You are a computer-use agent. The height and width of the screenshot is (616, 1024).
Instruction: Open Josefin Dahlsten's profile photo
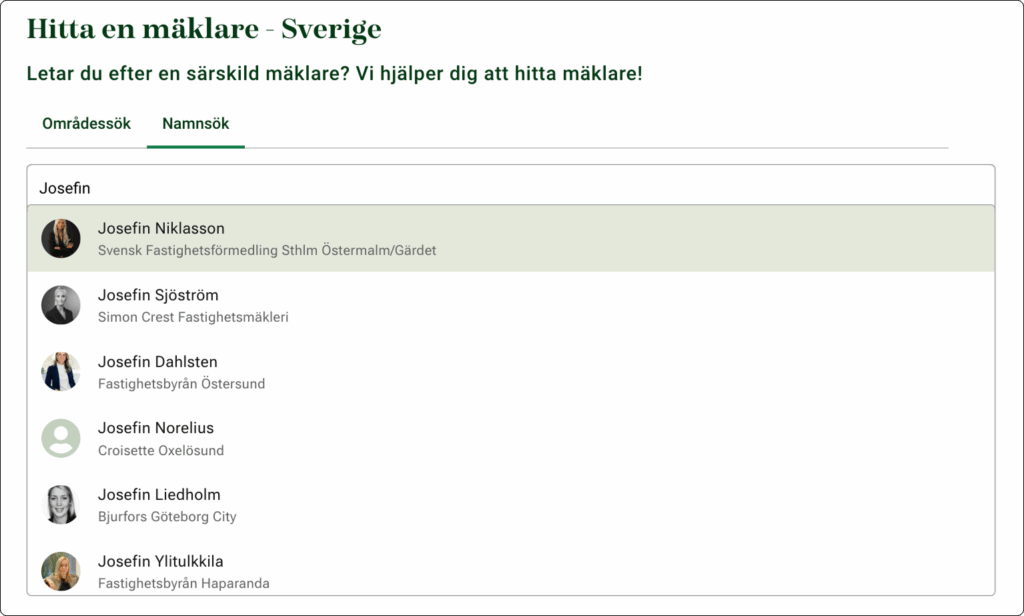click(61, 372)
